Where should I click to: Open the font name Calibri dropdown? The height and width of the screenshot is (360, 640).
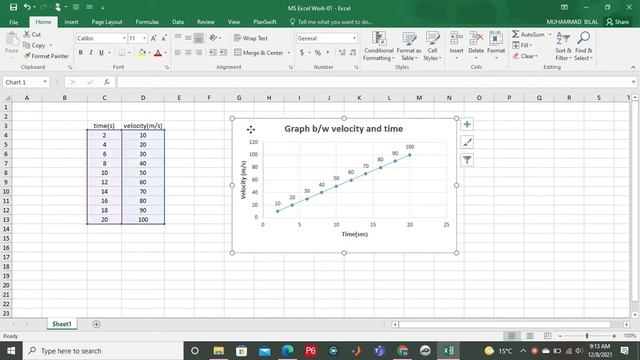pyautogui.click(x=124, y=38)
